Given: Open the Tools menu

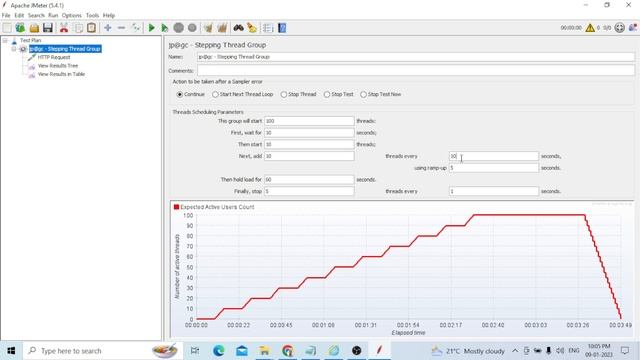Looking at the screenshot, I should pos(92,15).
